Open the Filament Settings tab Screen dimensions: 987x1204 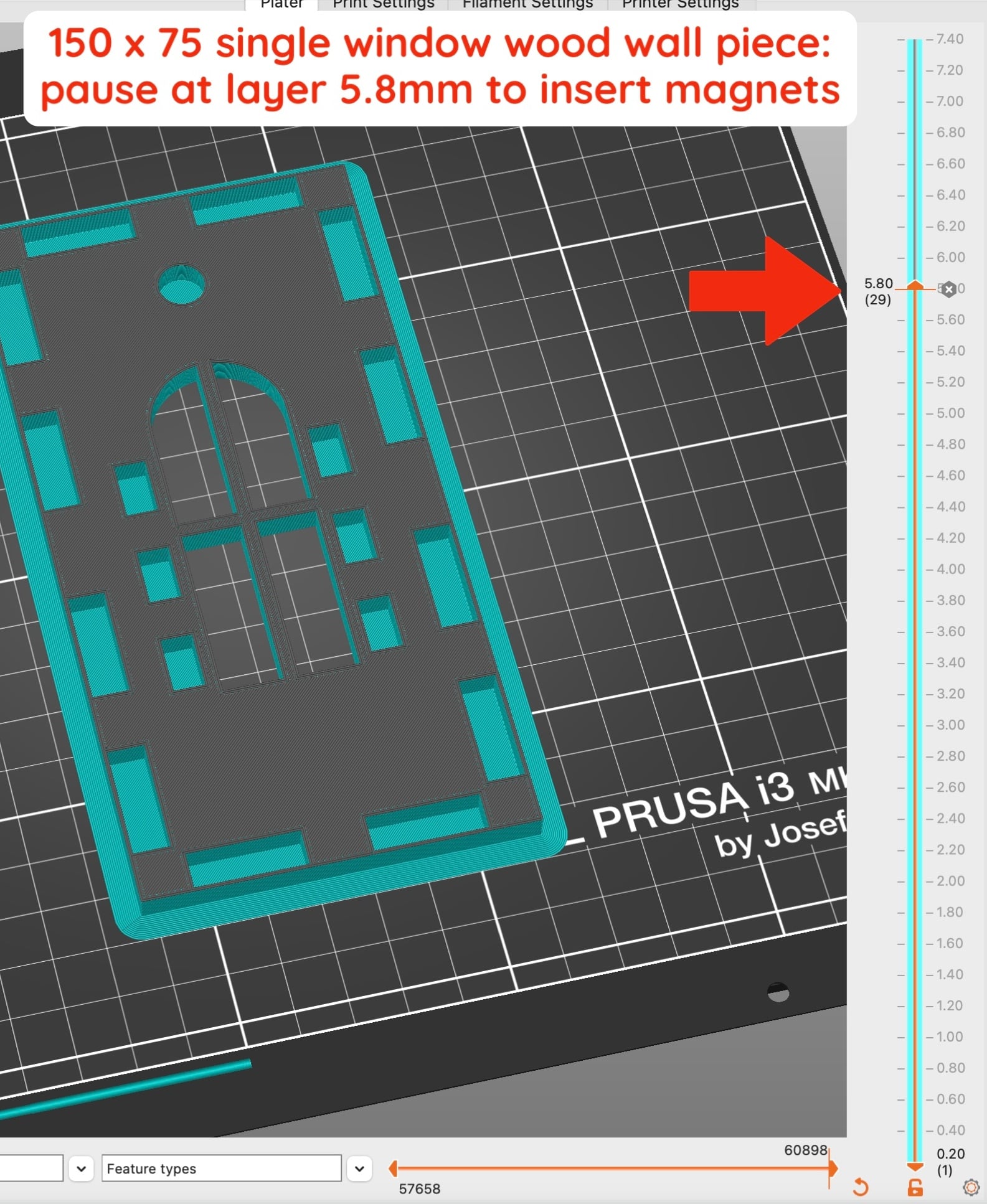[x=527, y=4]
